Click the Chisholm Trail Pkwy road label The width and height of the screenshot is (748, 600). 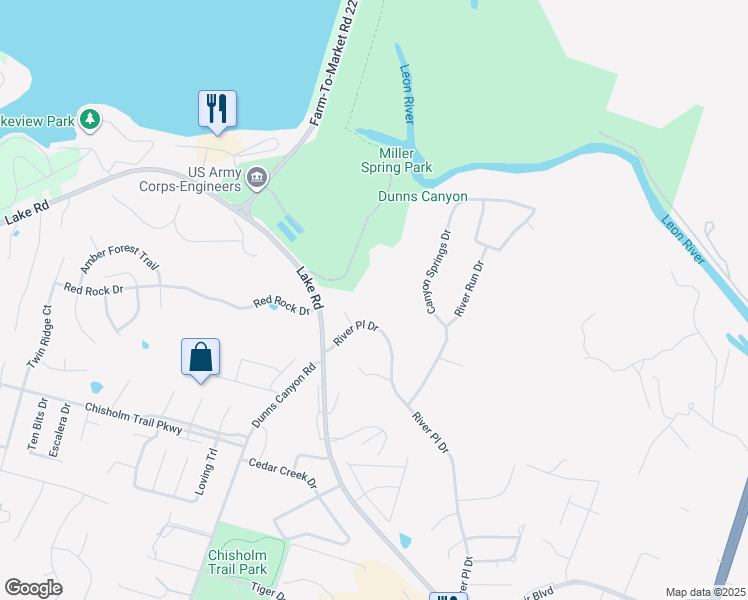coord(134,418)
